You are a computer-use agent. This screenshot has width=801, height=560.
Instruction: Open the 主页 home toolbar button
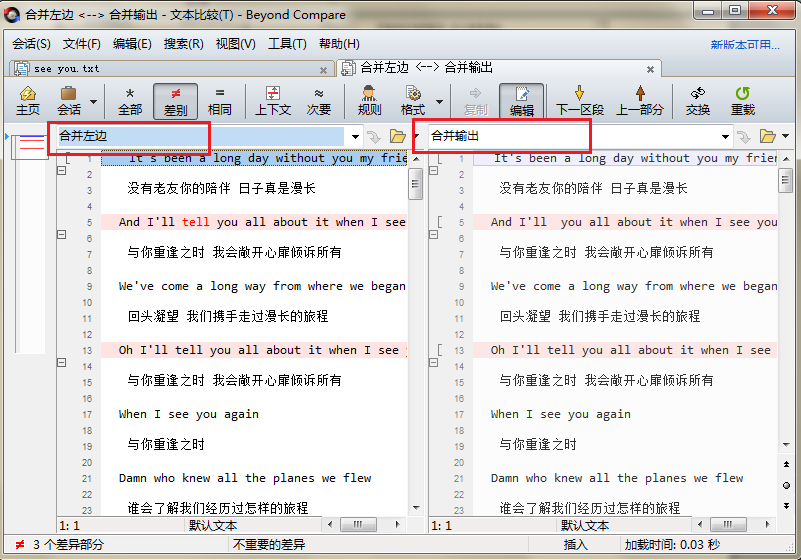click(x=28, y=101)
